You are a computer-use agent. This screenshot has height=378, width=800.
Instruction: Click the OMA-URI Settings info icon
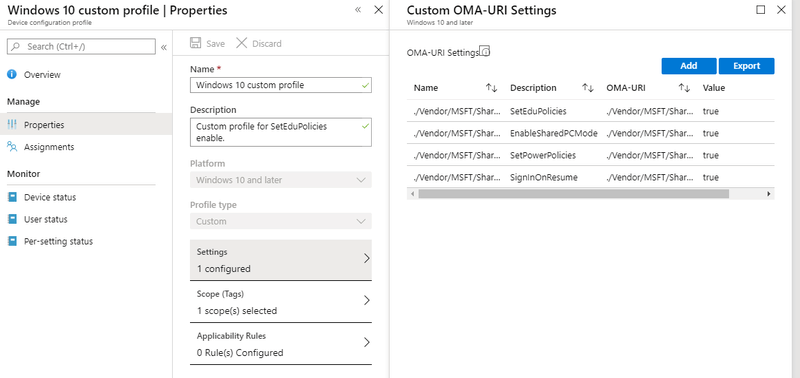485,51
